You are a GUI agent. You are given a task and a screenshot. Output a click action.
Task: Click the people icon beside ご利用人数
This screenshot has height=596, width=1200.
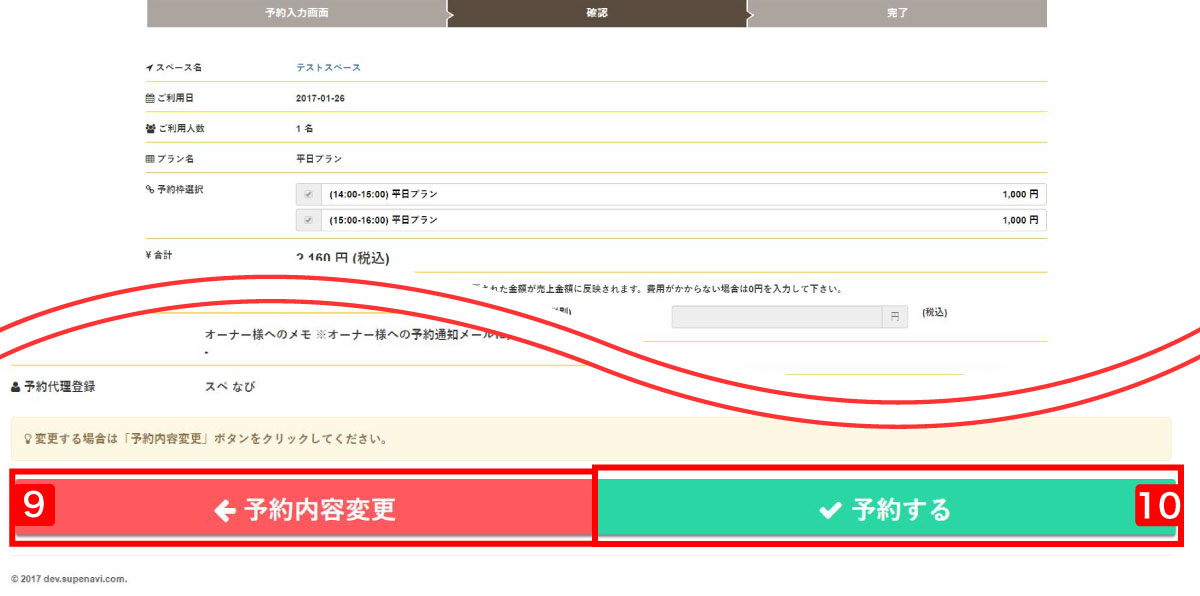click(x=150, y=129)
